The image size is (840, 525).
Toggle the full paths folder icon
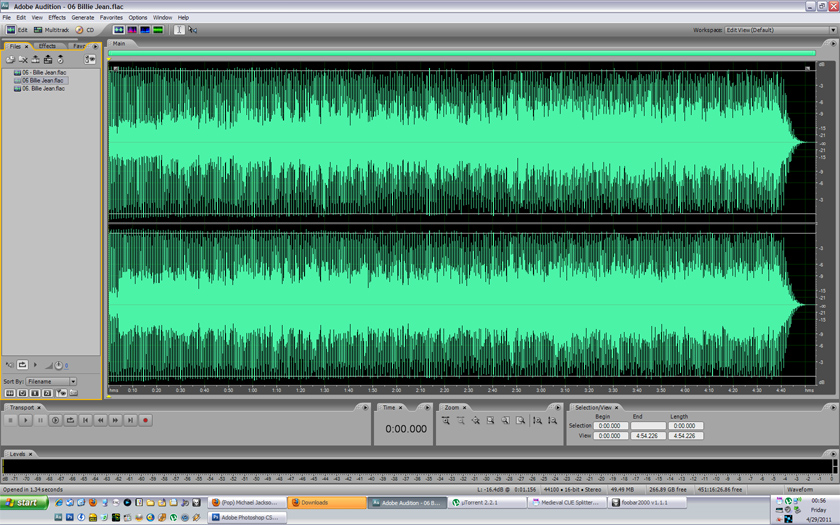coord(73,393)
